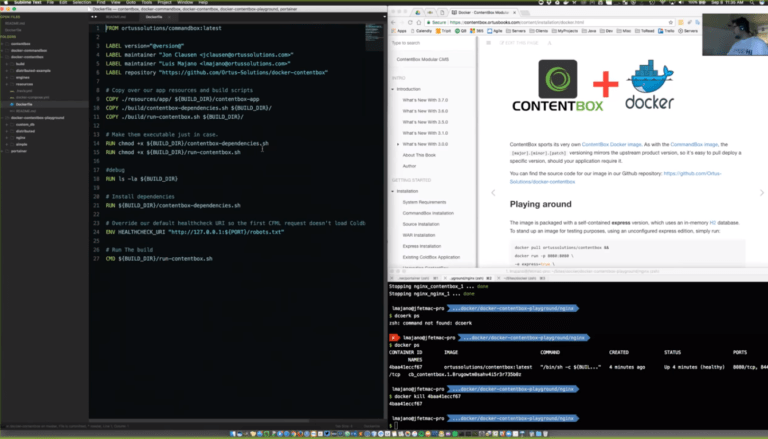Reload the ContentBox docs page in Chrome

[x=410, y=23]
